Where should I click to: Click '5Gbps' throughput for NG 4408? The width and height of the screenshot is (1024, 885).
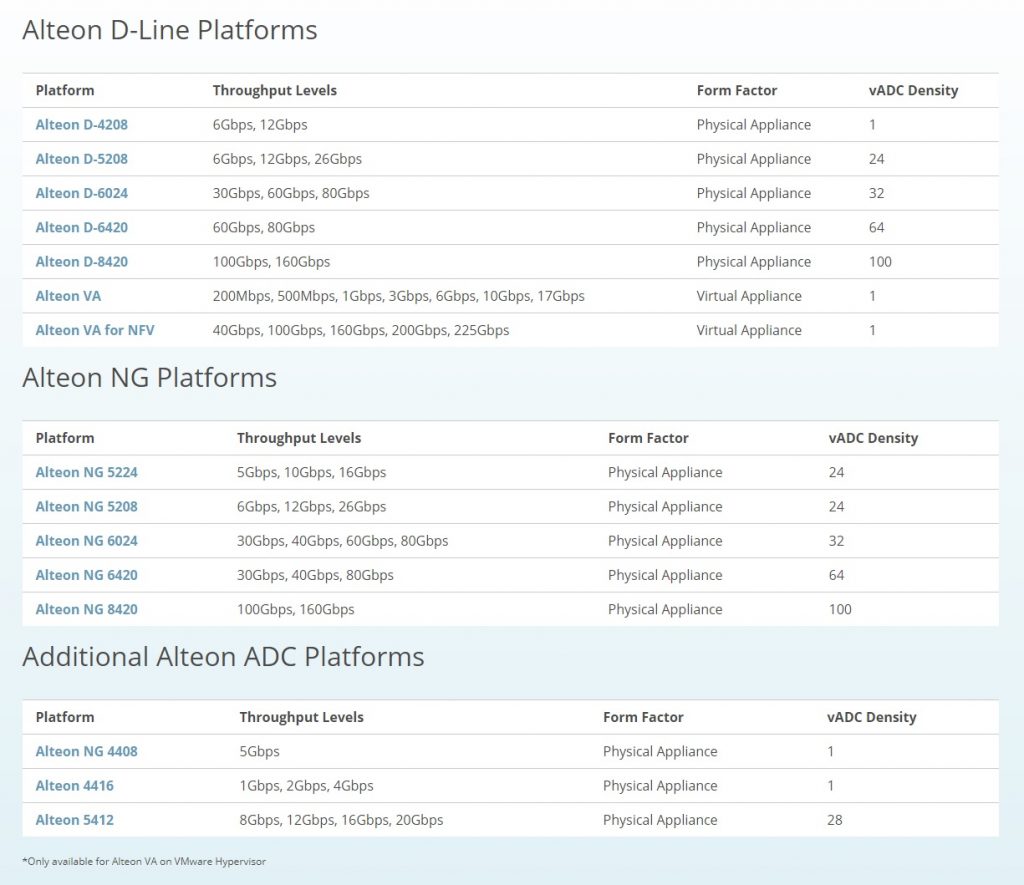(259, 752)
